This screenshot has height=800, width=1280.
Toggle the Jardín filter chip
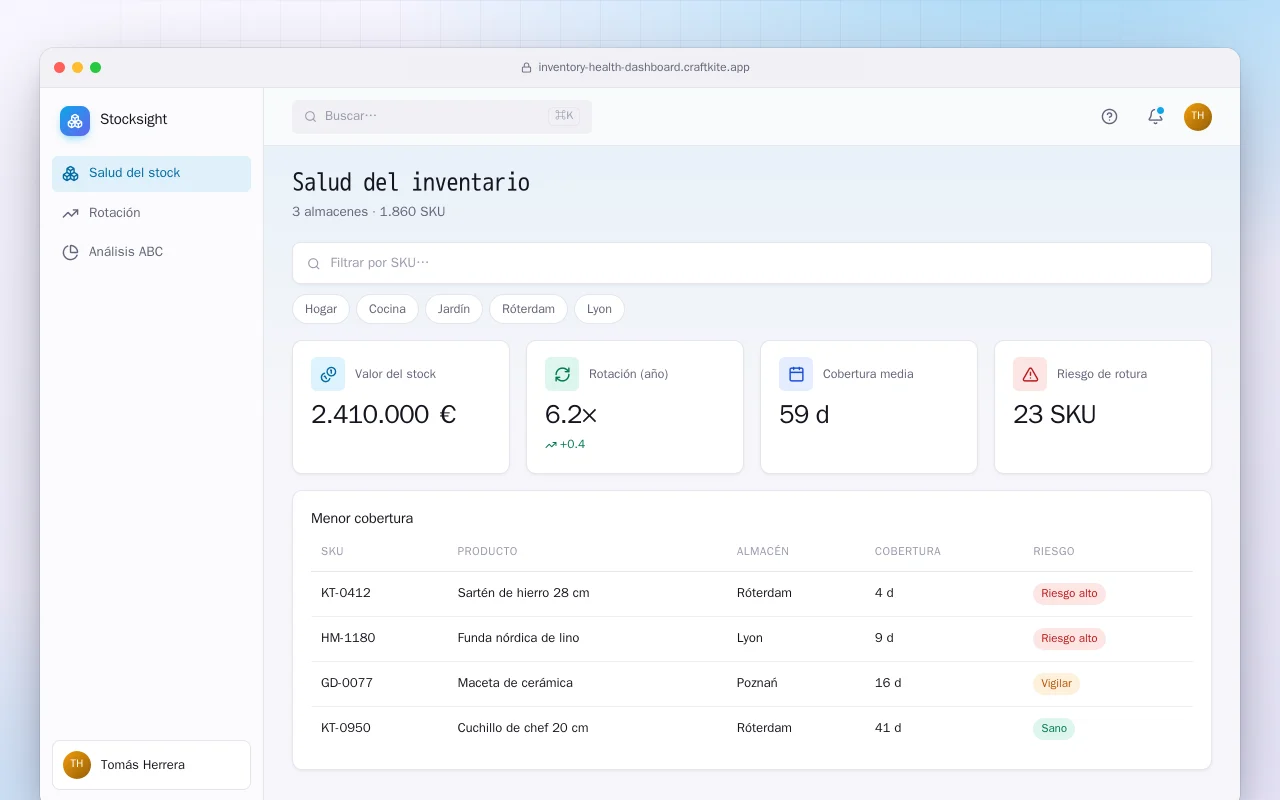(454, 309)
